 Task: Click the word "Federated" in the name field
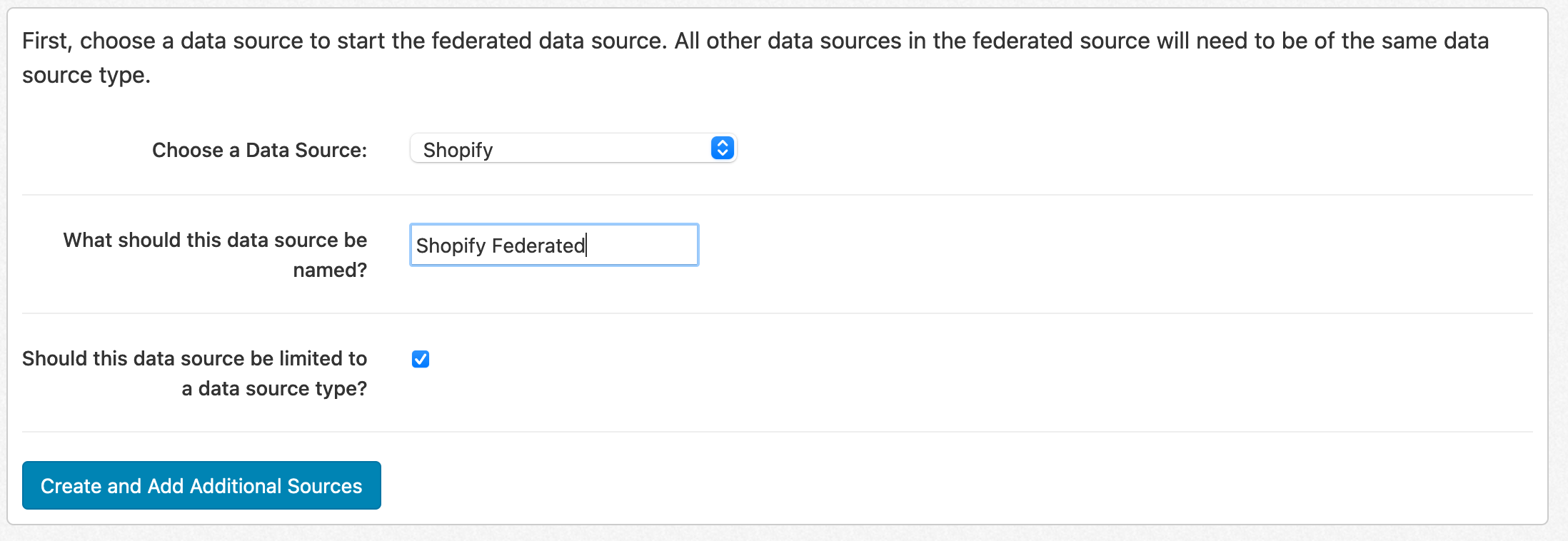click(x=538, y=246)
